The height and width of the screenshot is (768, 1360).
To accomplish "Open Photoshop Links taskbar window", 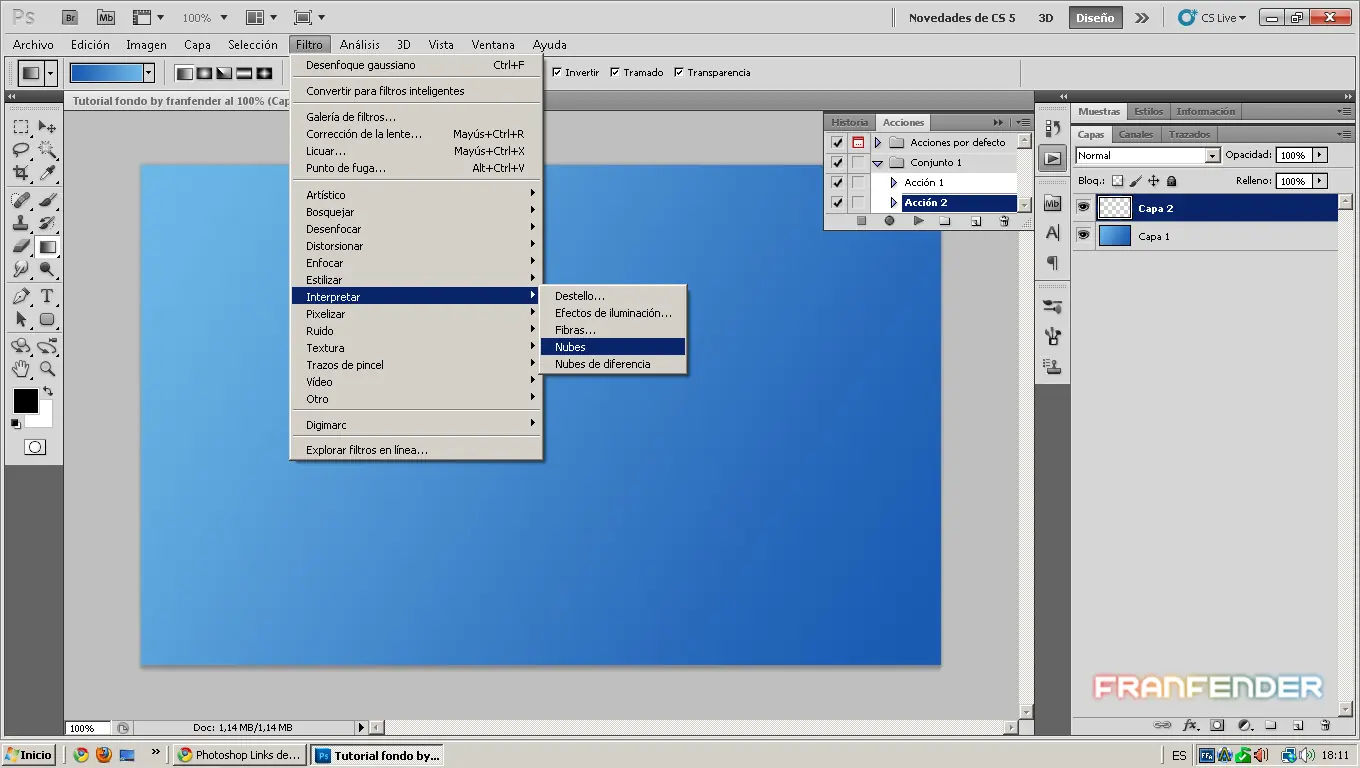I will click(x=239, y=755).
